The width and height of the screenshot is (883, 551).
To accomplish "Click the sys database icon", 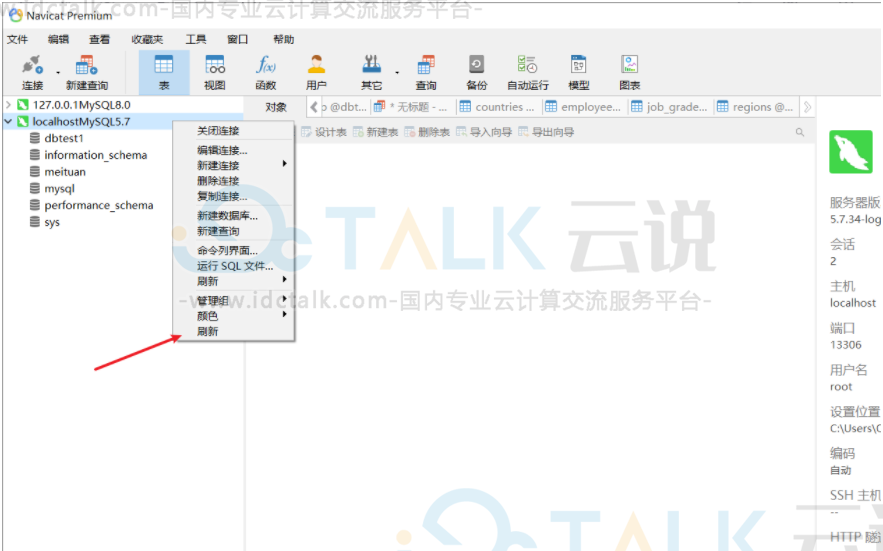I will [35, 222].
